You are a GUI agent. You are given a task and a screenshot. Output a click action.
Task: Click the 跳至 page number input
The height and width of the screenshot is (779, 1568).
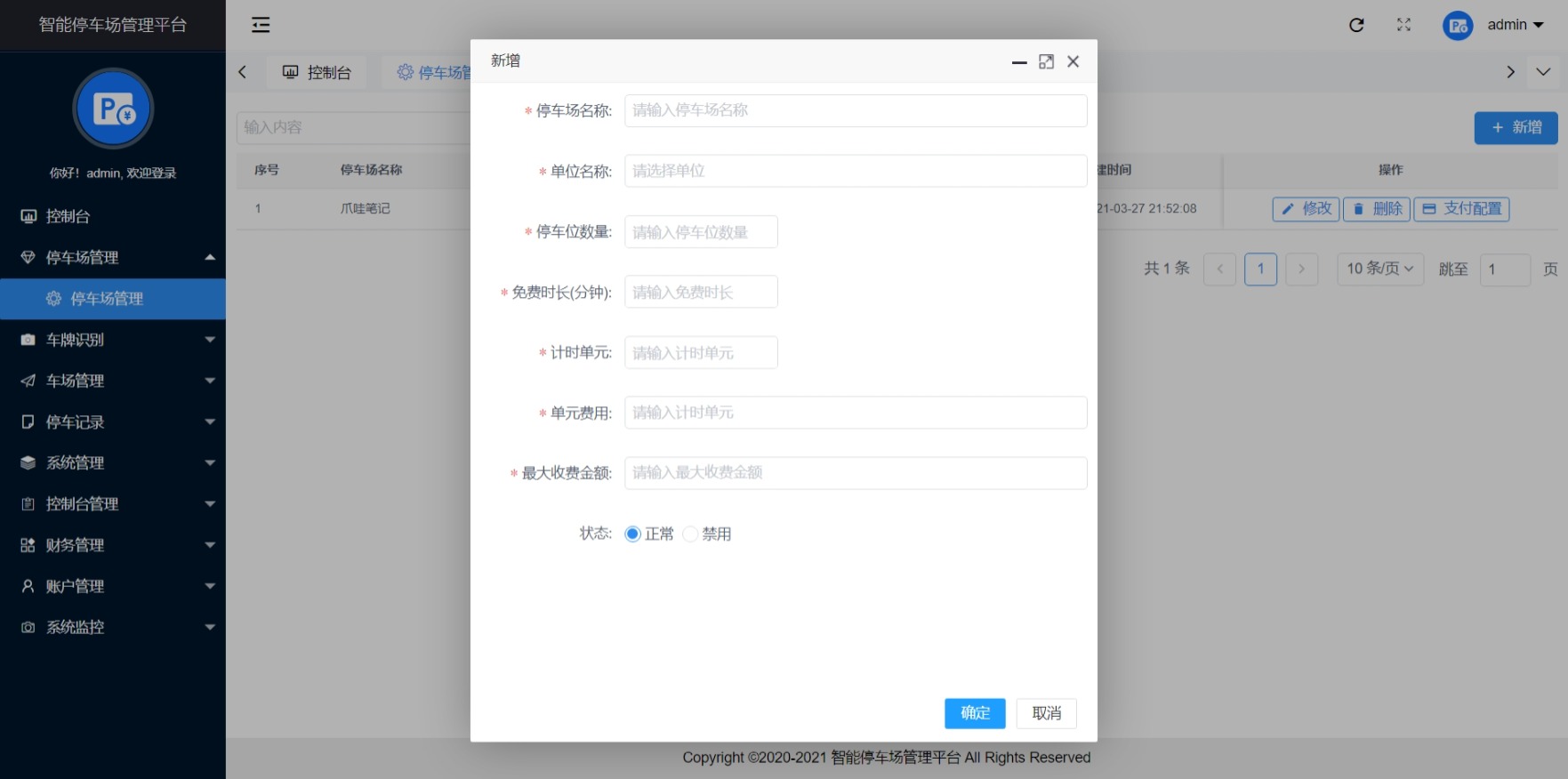tap(1505, 269)
